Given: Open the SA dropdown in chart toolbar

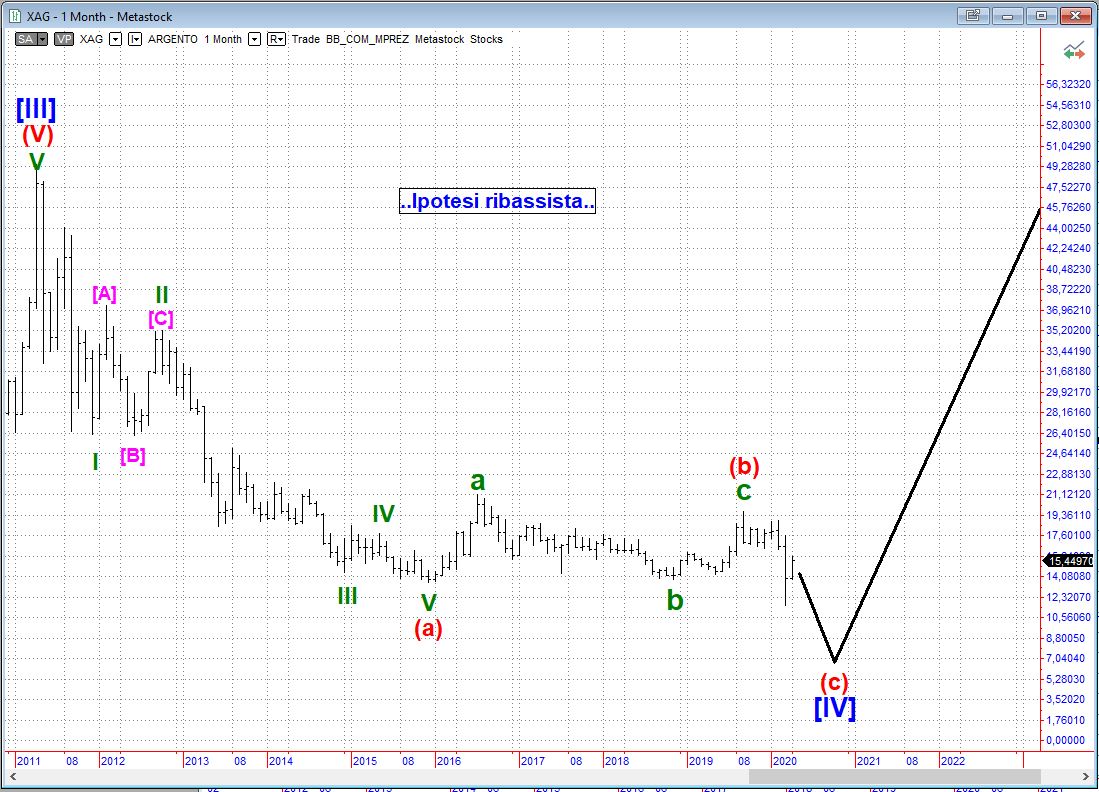Looking at the screenshot, I should point(31,39).
